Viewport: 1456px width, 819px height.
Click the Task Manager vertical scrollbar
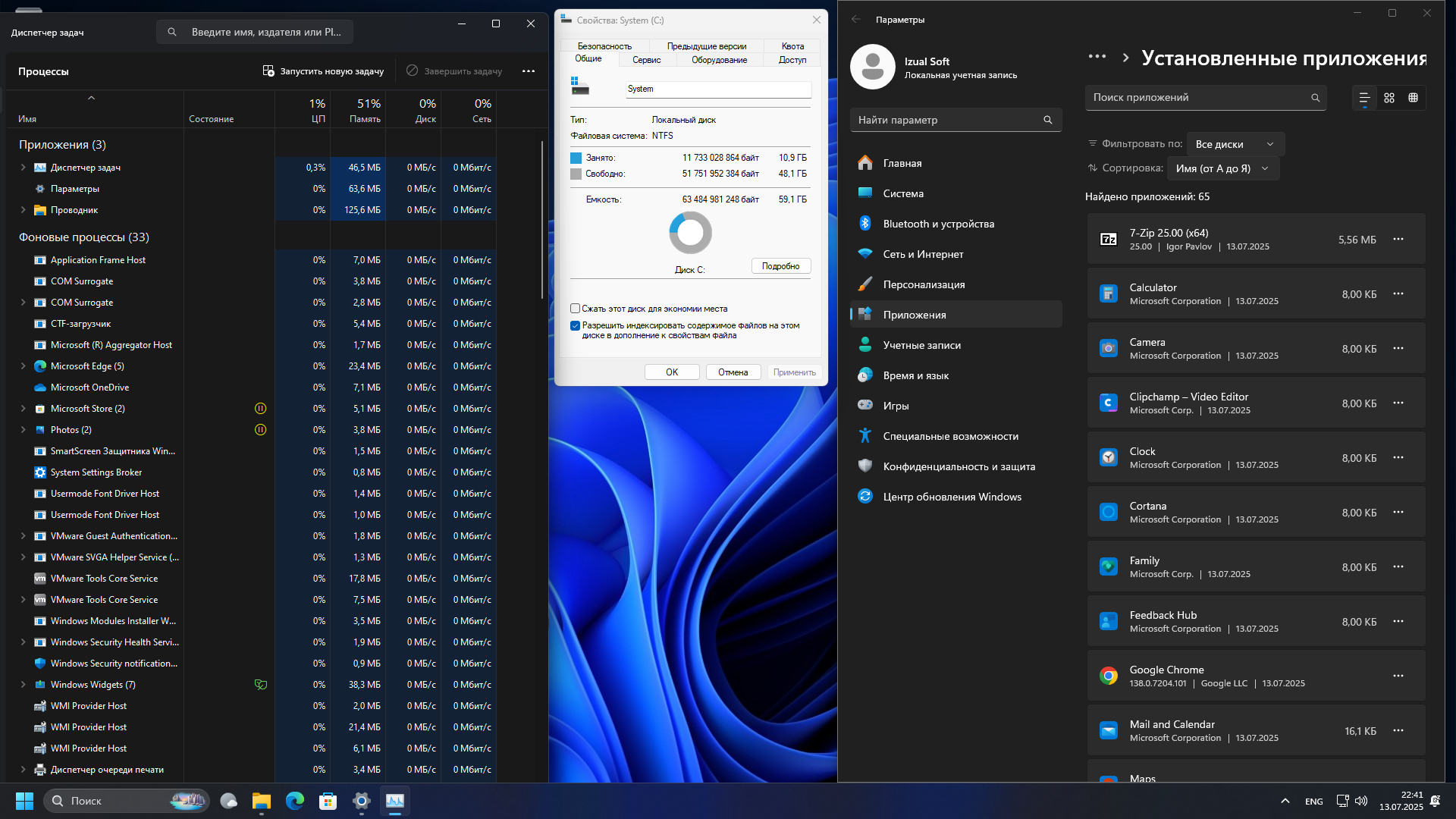(x=542, y=220)
